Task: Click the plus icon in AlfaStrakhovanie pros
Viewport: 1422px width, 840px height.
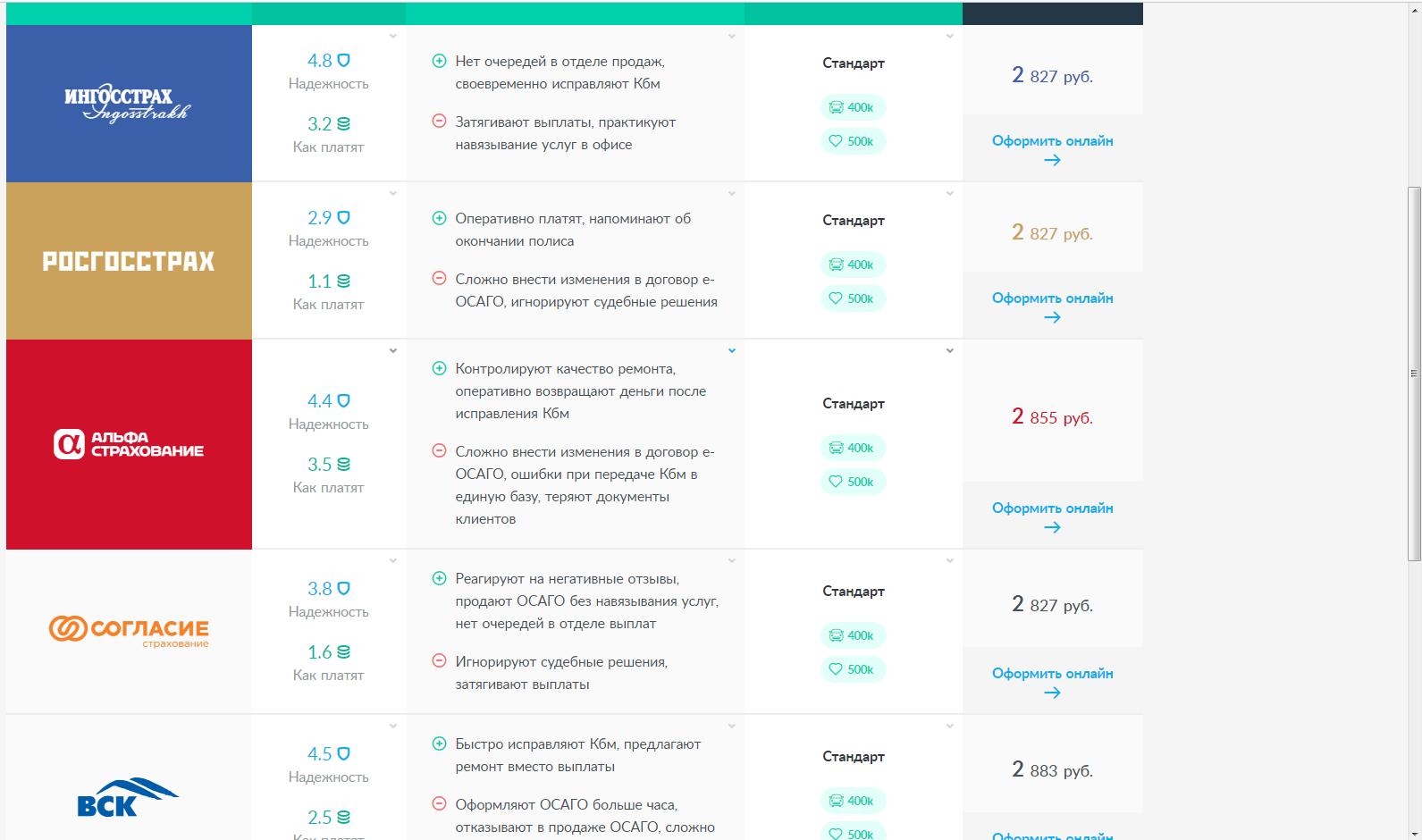Action: point(439,368)
